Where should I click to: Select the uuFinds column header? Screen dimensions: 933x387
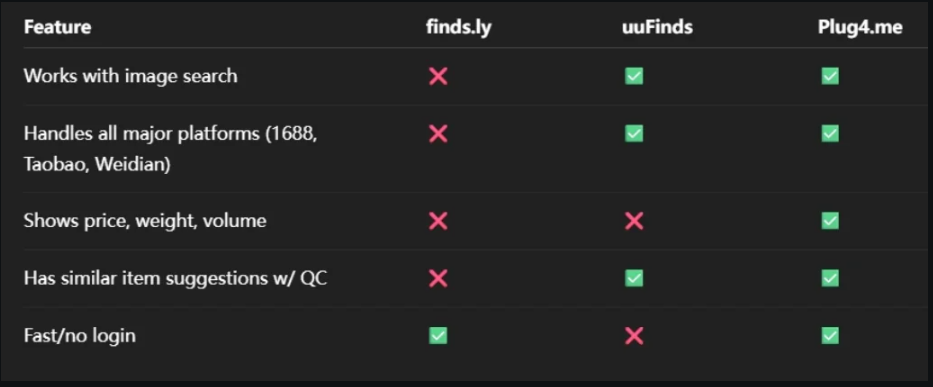coord(657,27)
